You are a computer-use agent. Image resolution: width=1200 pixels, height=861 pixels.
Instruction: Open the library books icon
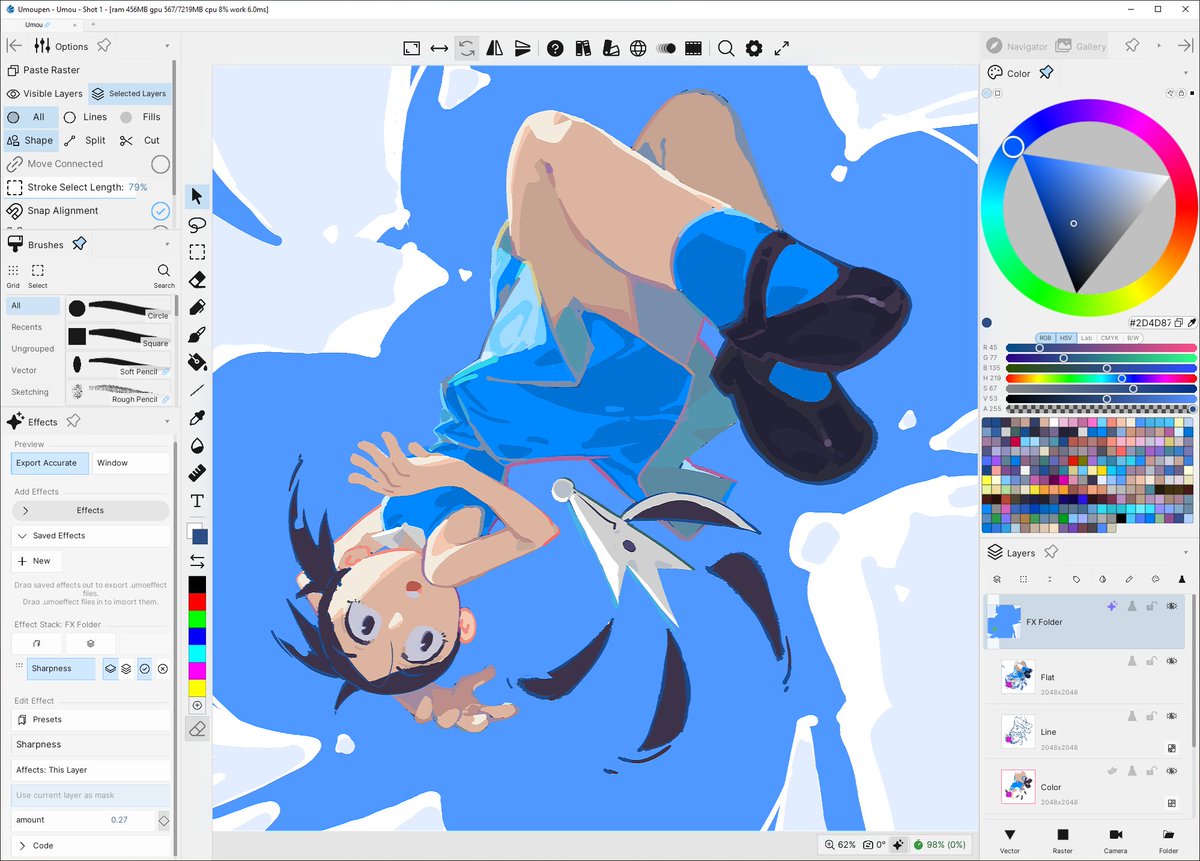[x=583, y=48]
